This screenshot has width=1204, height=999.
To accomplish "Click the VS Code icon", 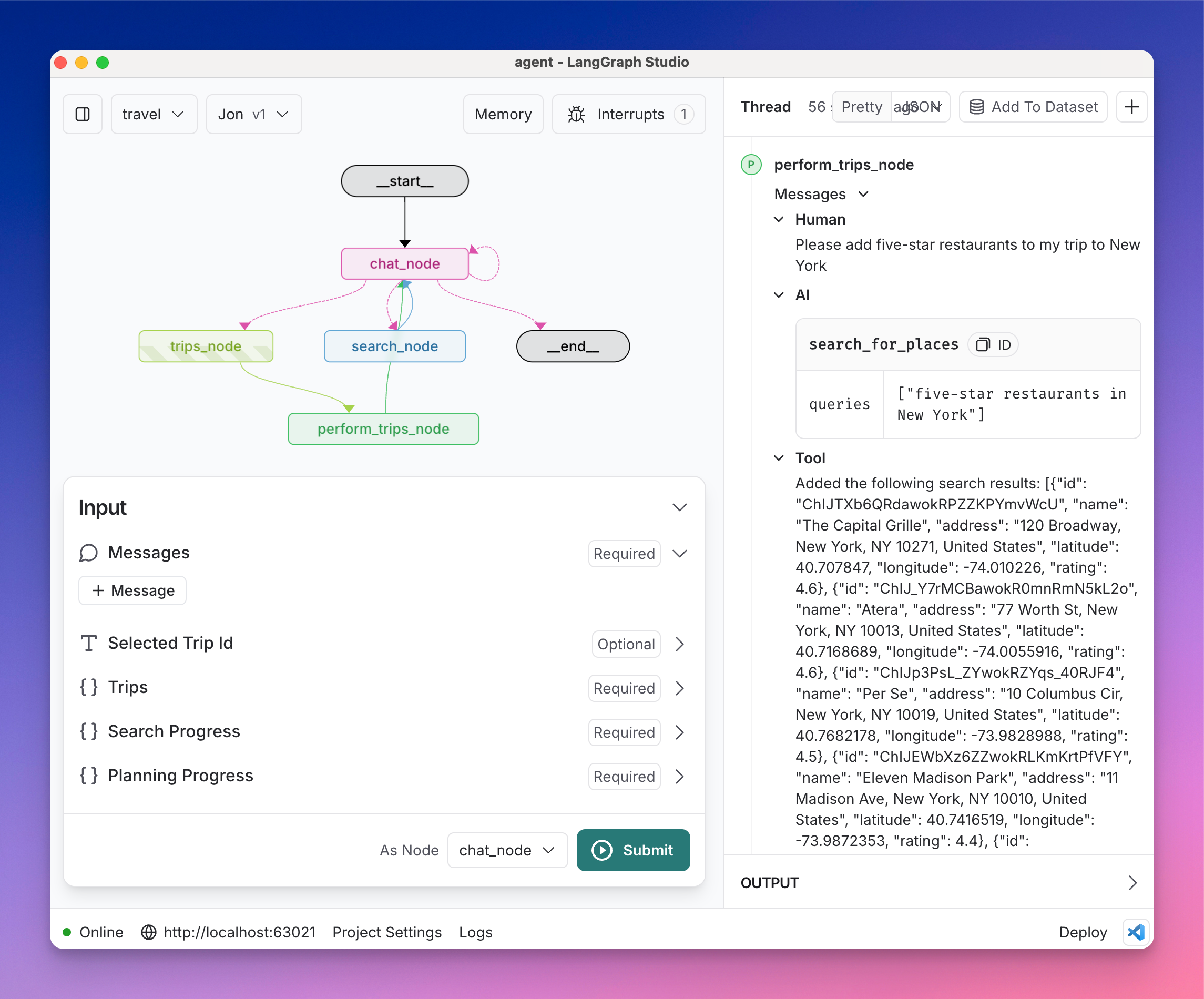I will point(1135,932).
